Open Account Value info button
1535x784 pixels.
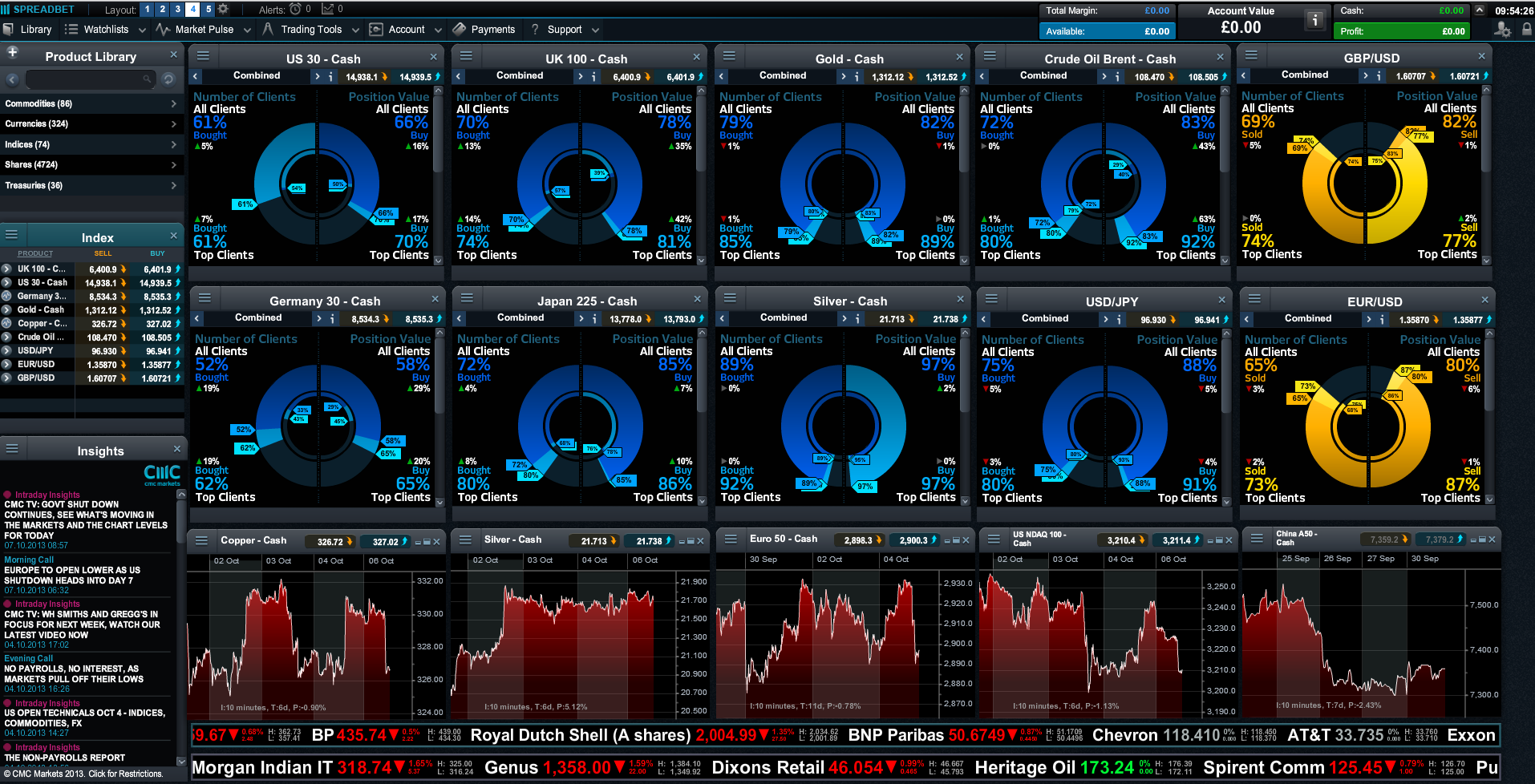(x=1314, y=20)
